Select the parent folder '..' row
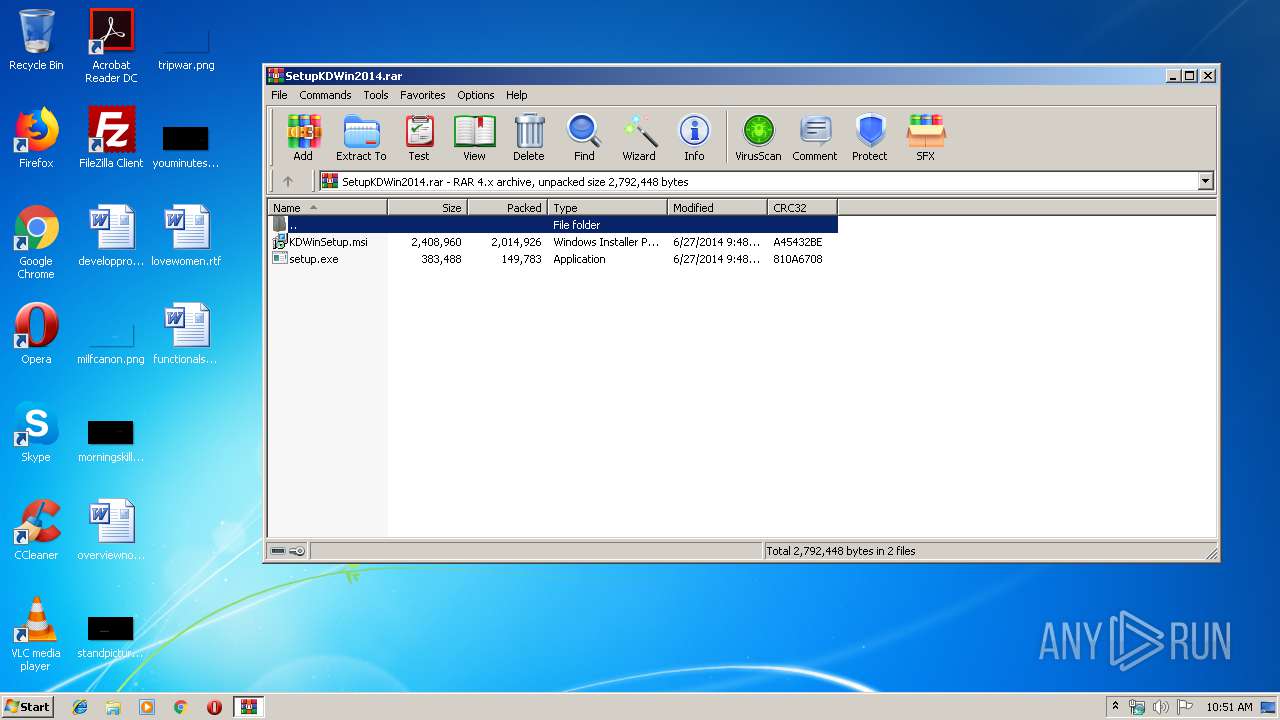Image resolution: width=1280 pixels, height=720 pixels. [553, 225]
